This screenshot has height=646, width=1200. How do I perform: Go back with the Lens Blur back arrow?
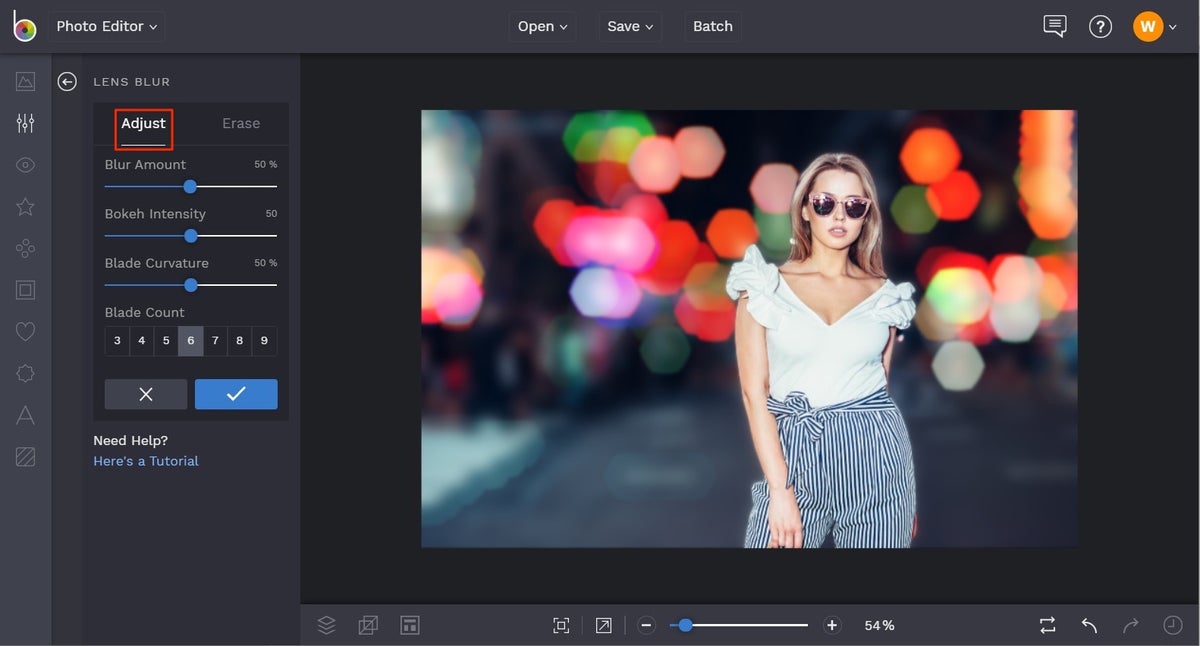click(x=66, y=81)
